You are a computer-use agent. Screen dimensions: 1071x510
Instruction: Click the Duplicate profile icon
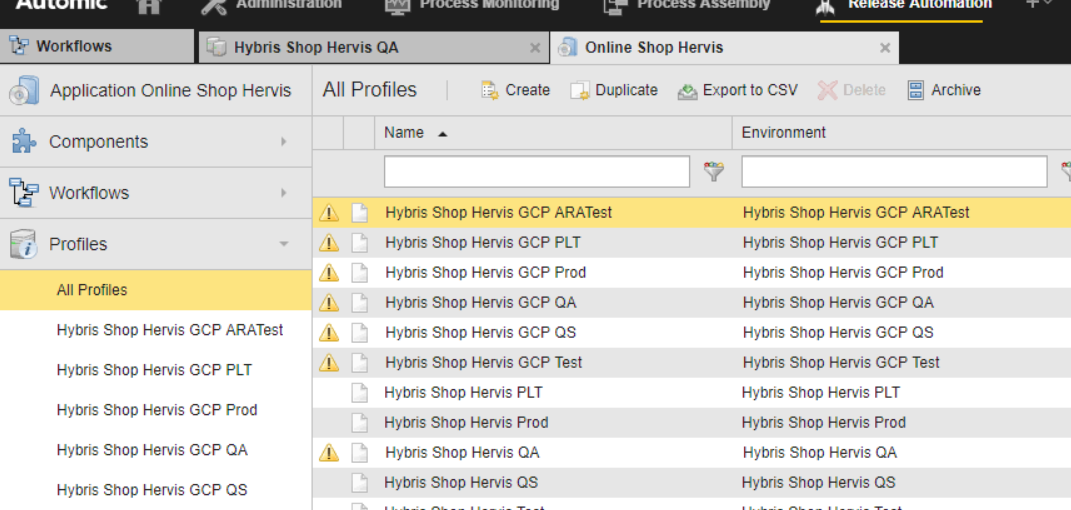click(x=580, y=91)
